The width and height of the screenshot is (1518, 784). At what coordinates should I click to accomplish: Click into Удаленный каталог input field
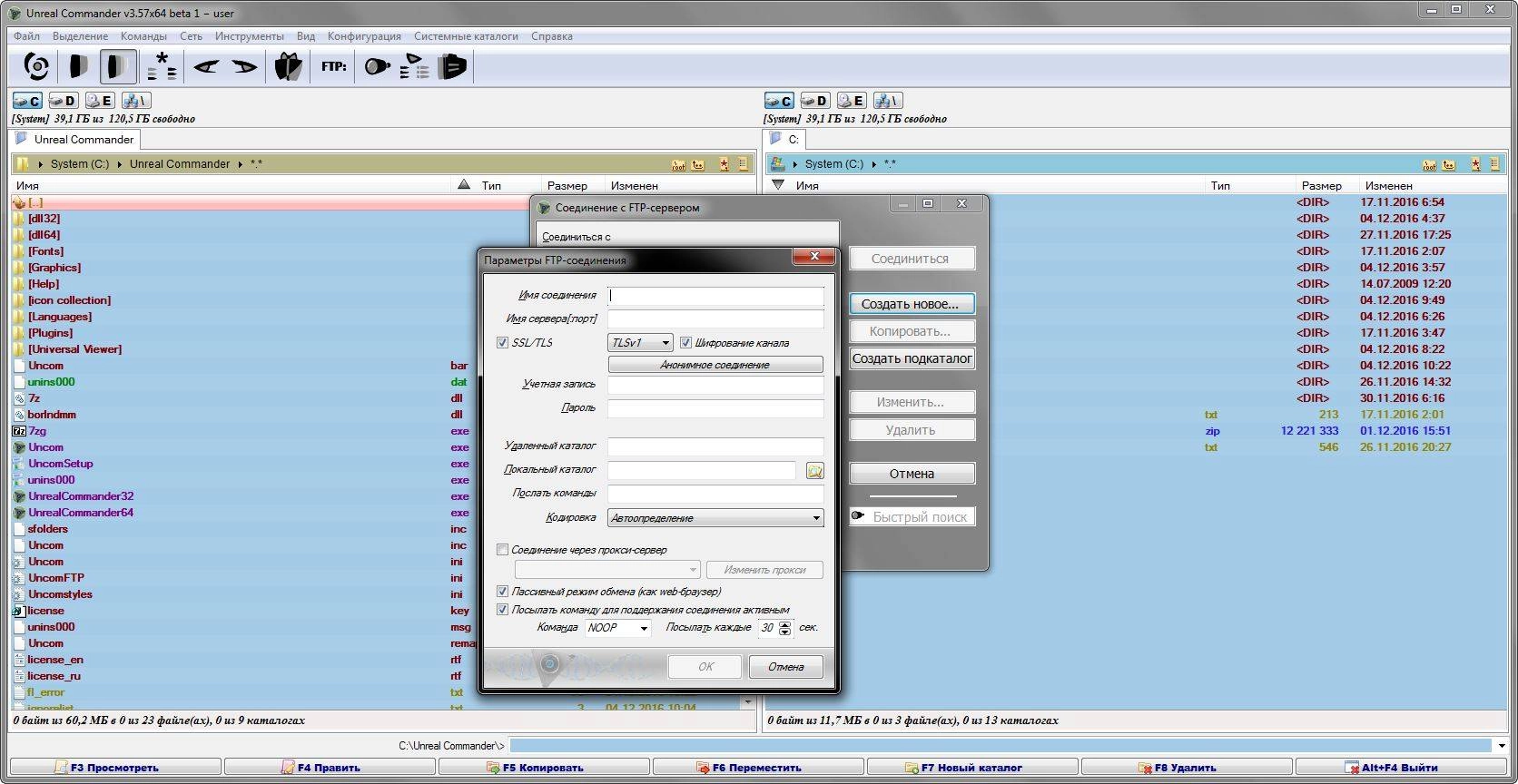coord(715,446)
